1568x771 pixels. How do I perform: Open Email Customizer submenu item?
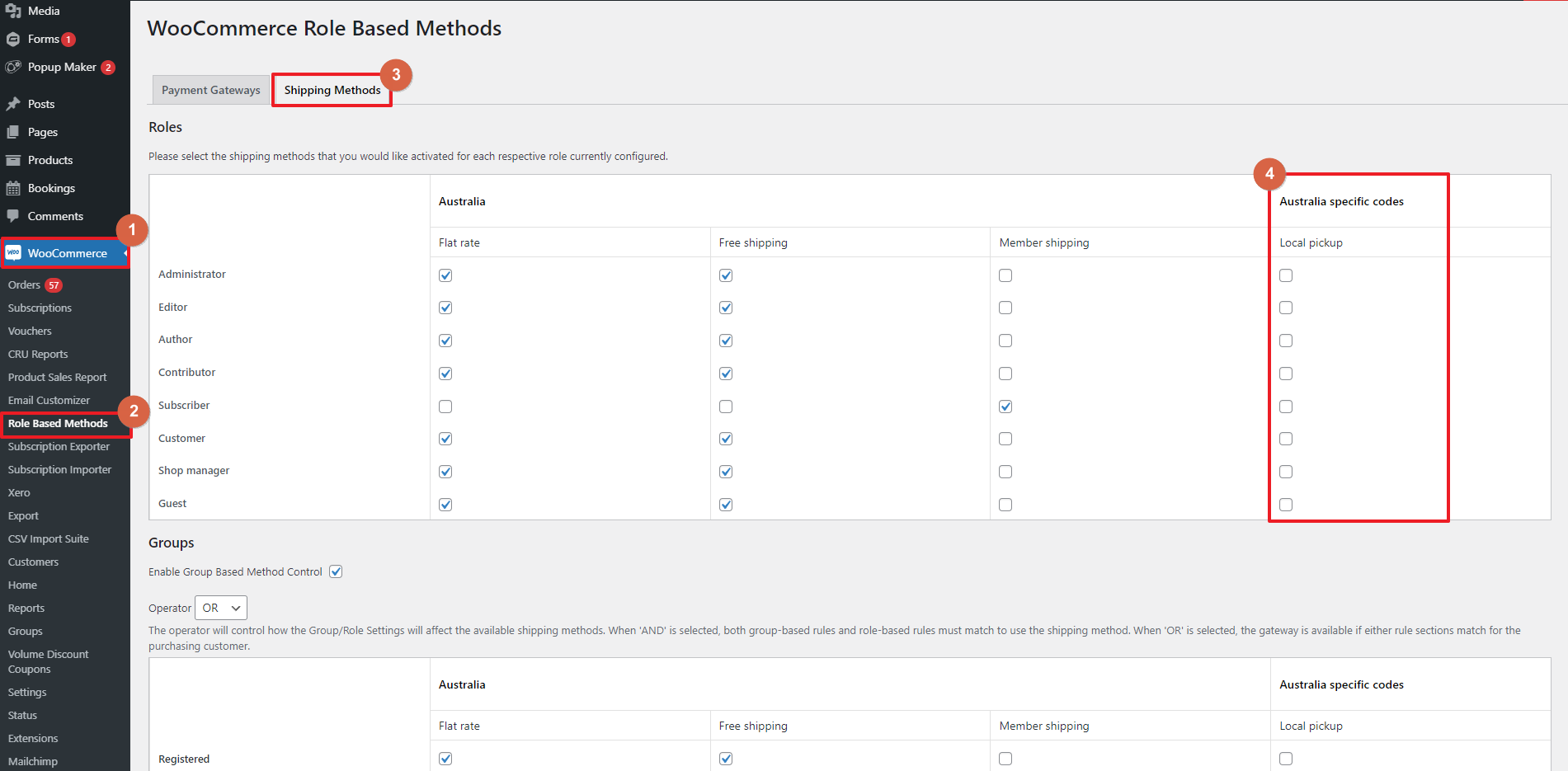(x=49, y=400)
